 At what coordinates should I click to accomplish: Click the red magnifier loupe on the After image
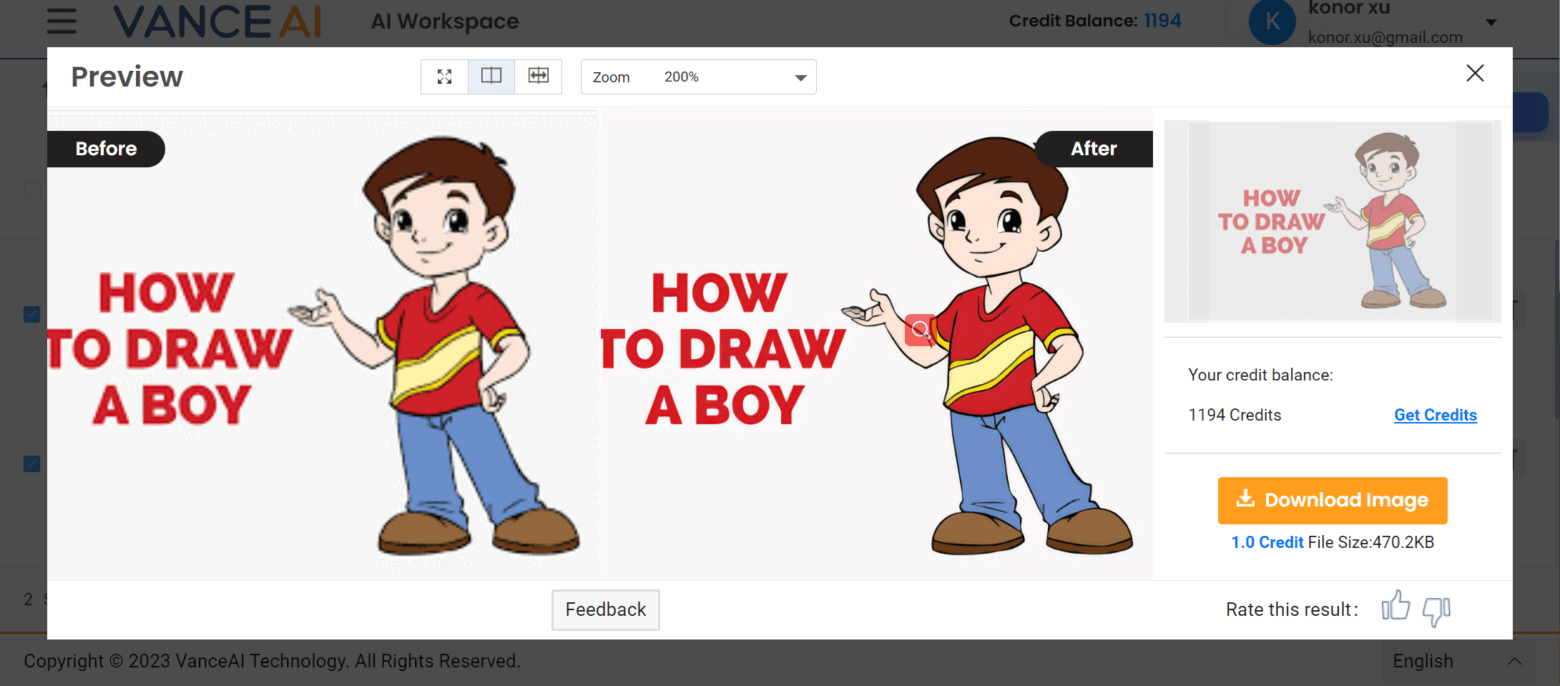[x=919, y=330]
